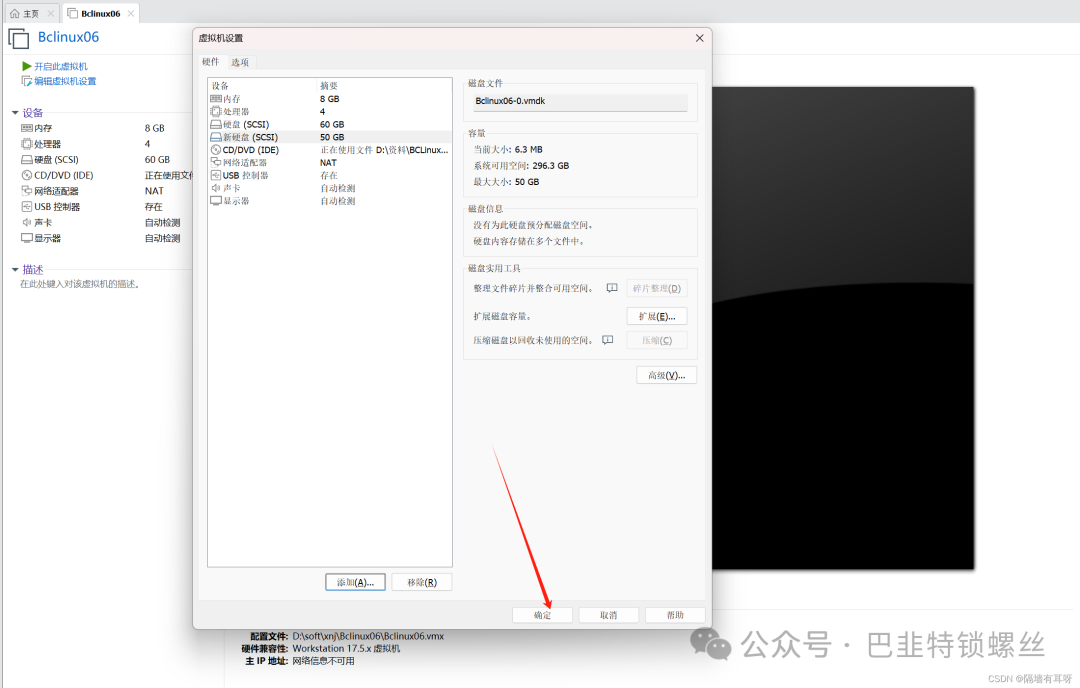This screenshot has height=688, width=1080.
Task: Click the 新硬盘 (SCSI) disk icon
Action: 216,137
